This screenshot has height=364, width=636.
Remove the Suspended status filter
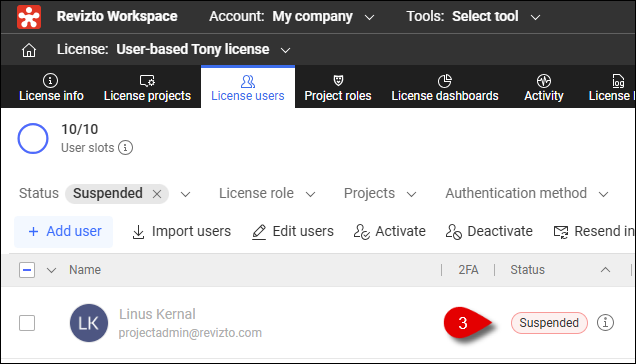pos(157,194)
